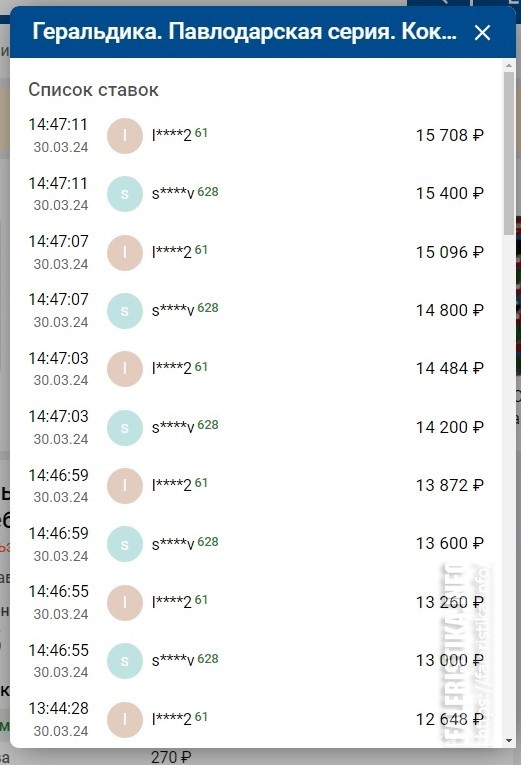The width and height of the screenshot is (521, 765).
Task: Close the bid list dialog
Action: click(x=482, y=33)
